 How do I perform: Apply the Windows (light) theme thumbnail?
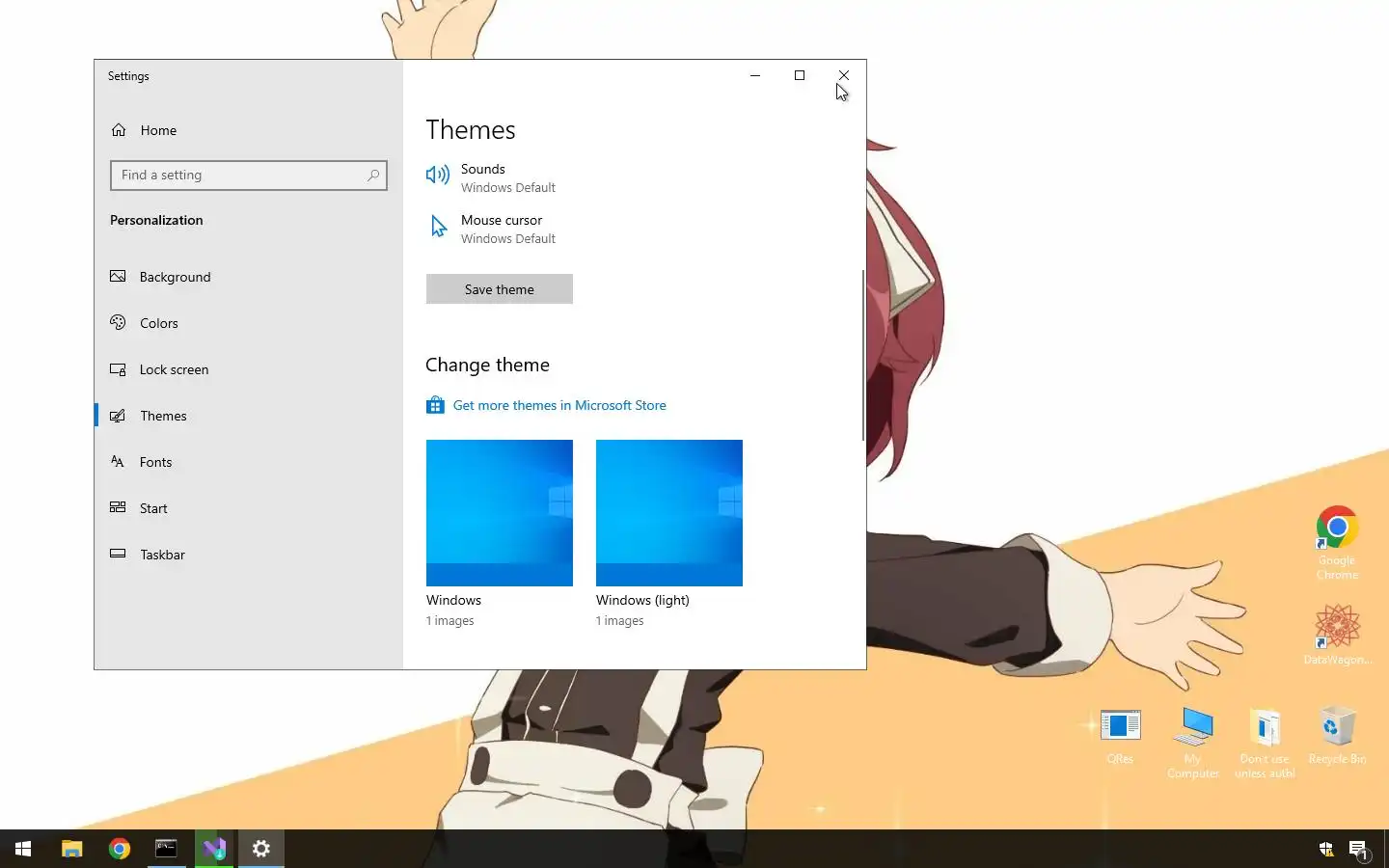[x=669, y=513]
